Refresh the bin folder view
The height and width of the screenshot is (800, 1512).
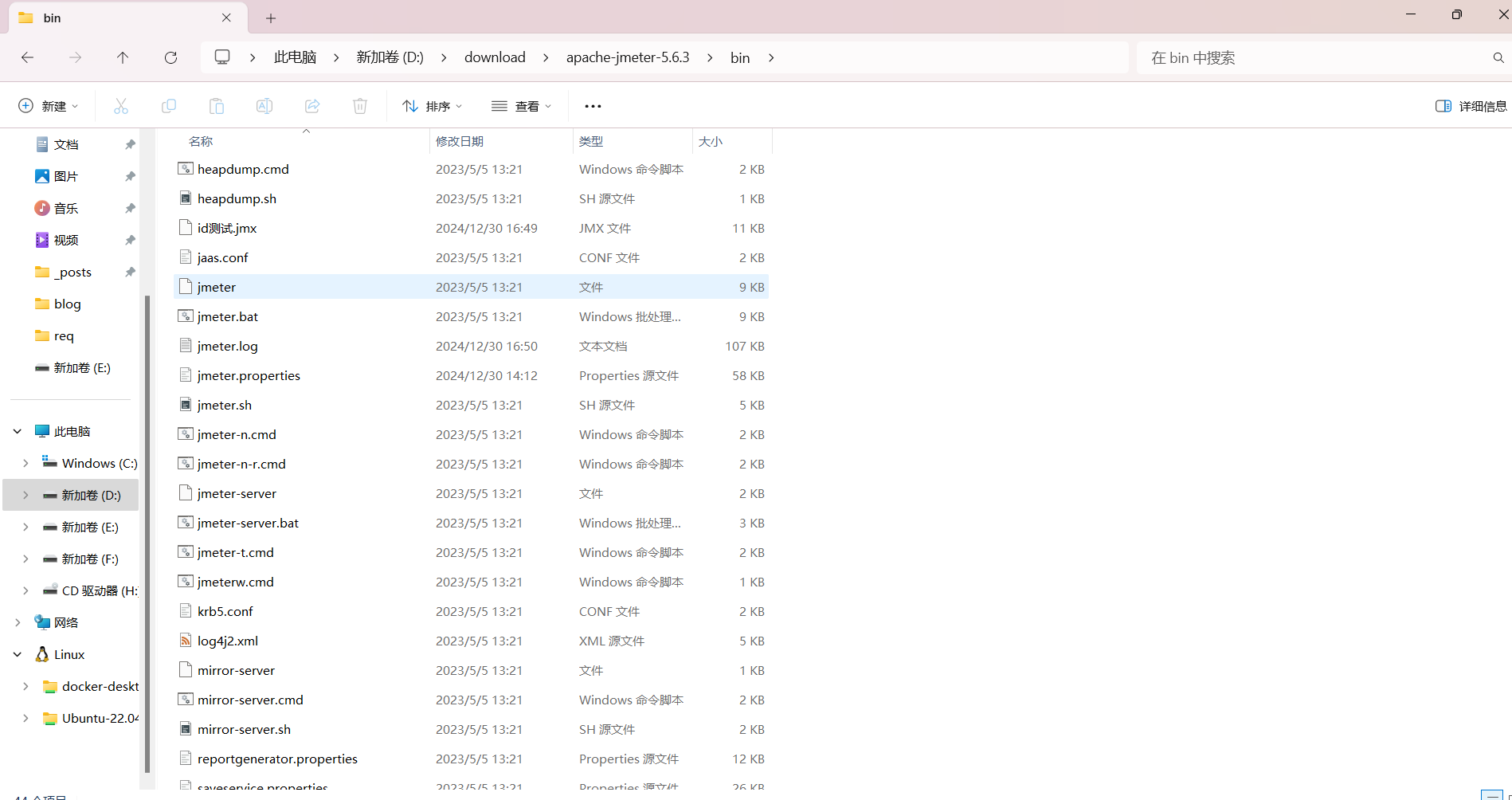(x=170, y=57)
